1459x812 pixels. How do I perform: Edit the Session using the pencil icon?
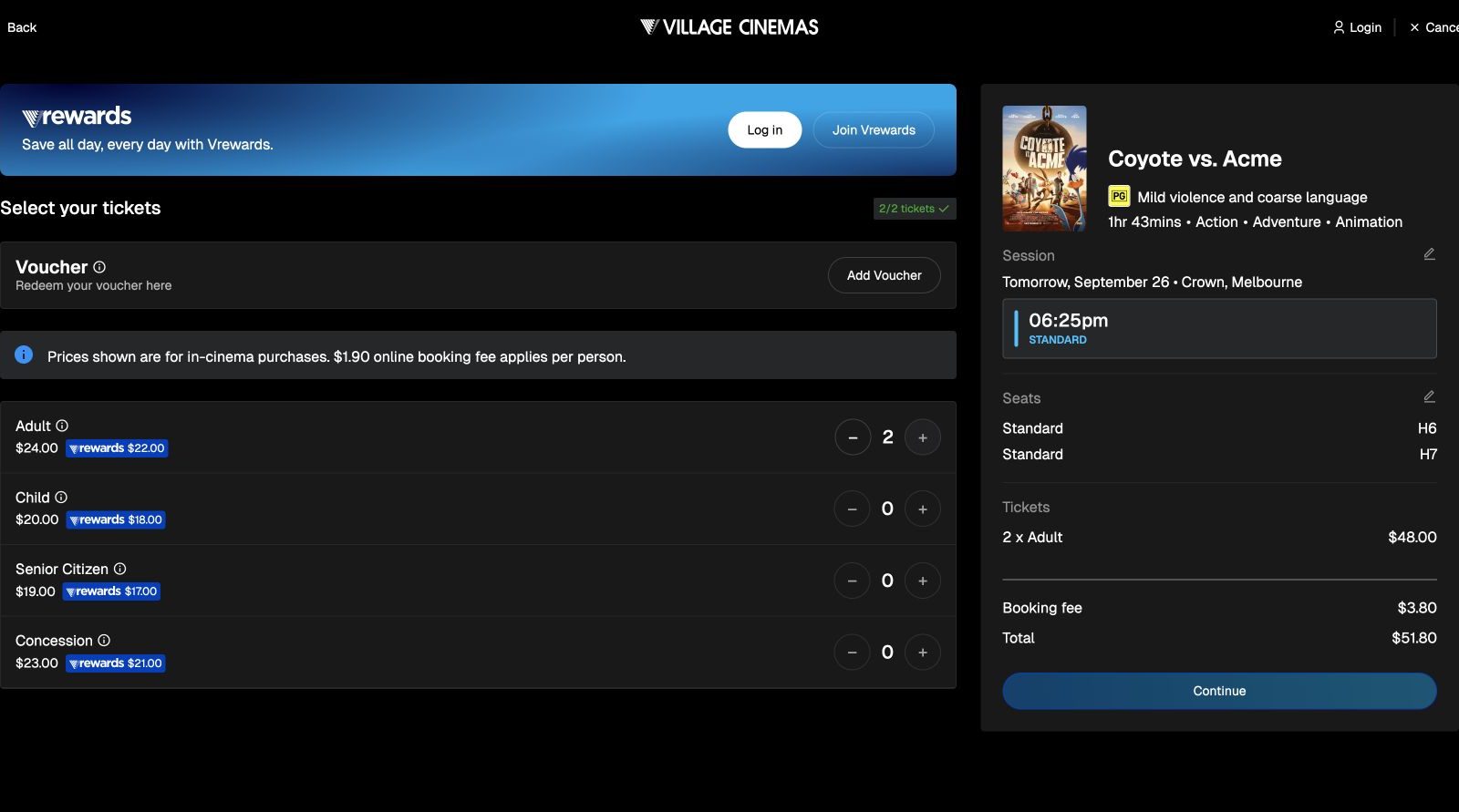tap(1429, 254)
